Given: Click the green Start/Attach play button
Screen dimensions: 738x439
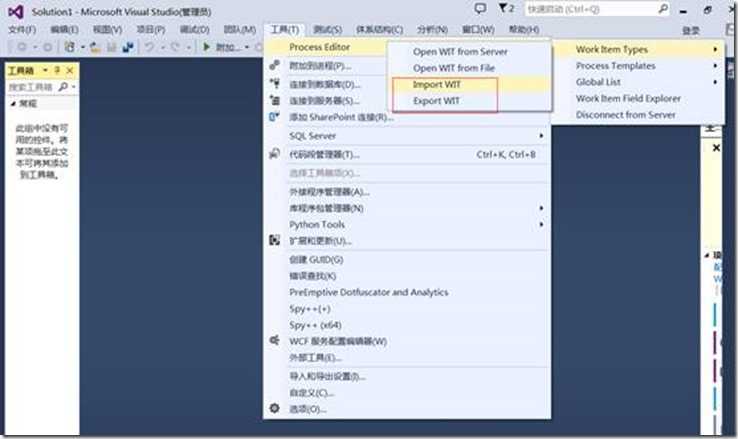Looking at the screenshot, I should [206, 47].
